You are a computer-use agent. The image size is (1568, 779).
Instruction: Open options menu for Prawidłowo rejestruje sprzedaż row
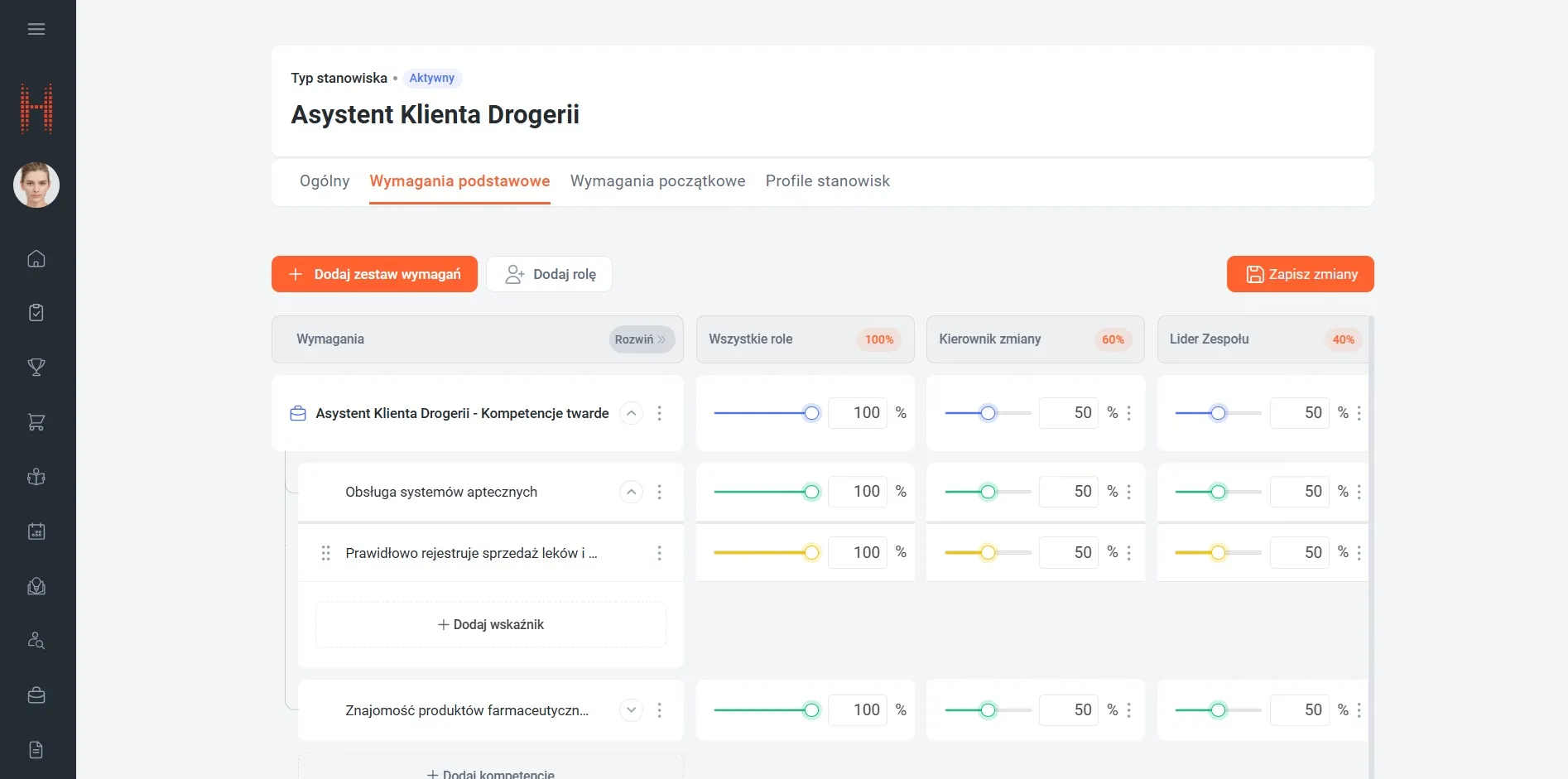coord(660,553)
